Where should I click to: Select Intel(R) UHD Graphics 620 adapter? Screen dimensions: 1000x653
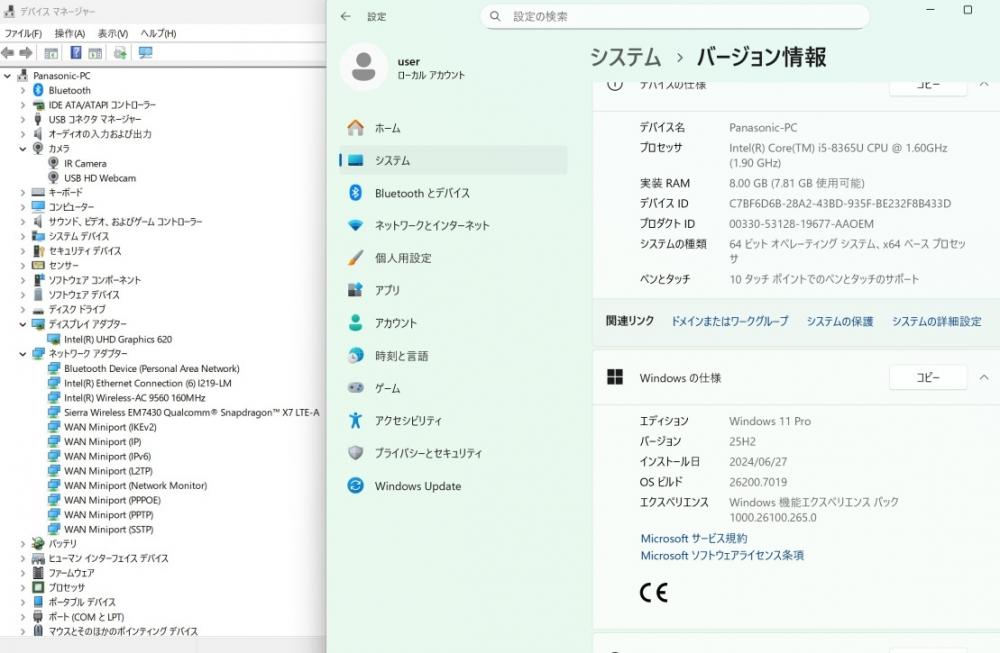coord(118,339)
